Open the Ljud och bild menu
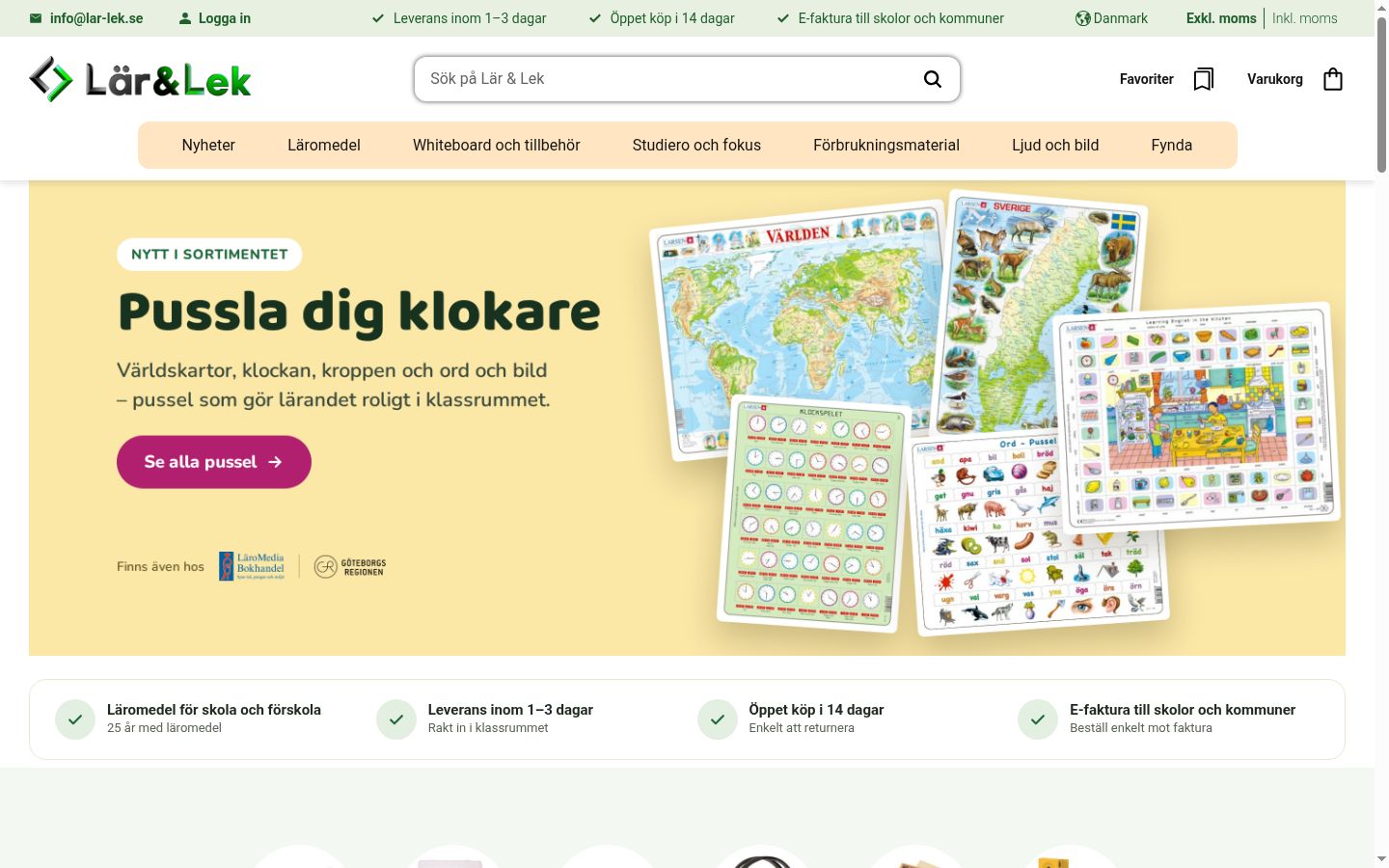 point(1055,146)
